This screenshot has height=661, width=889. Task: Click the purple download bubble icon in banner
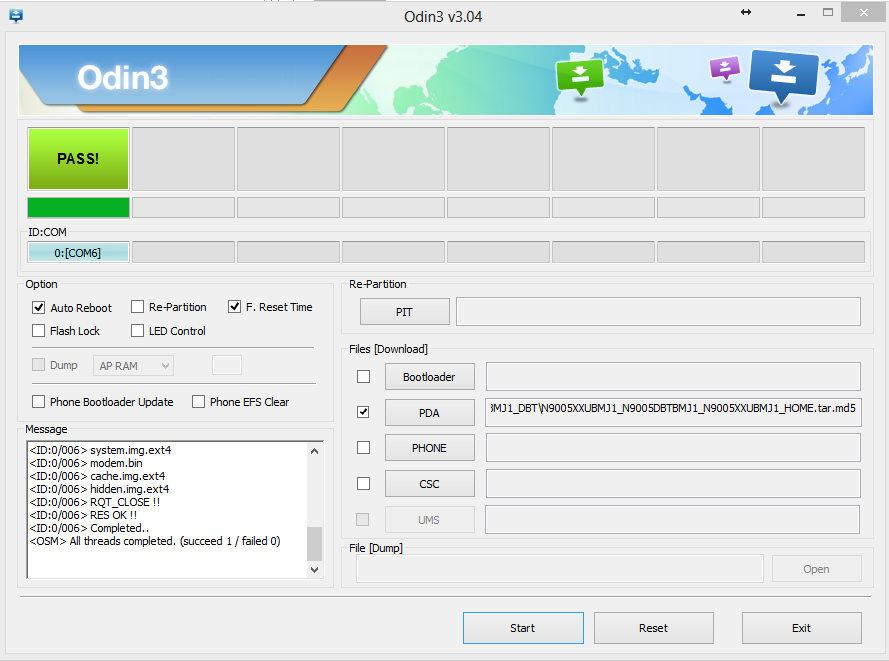[x=725, y=69]
